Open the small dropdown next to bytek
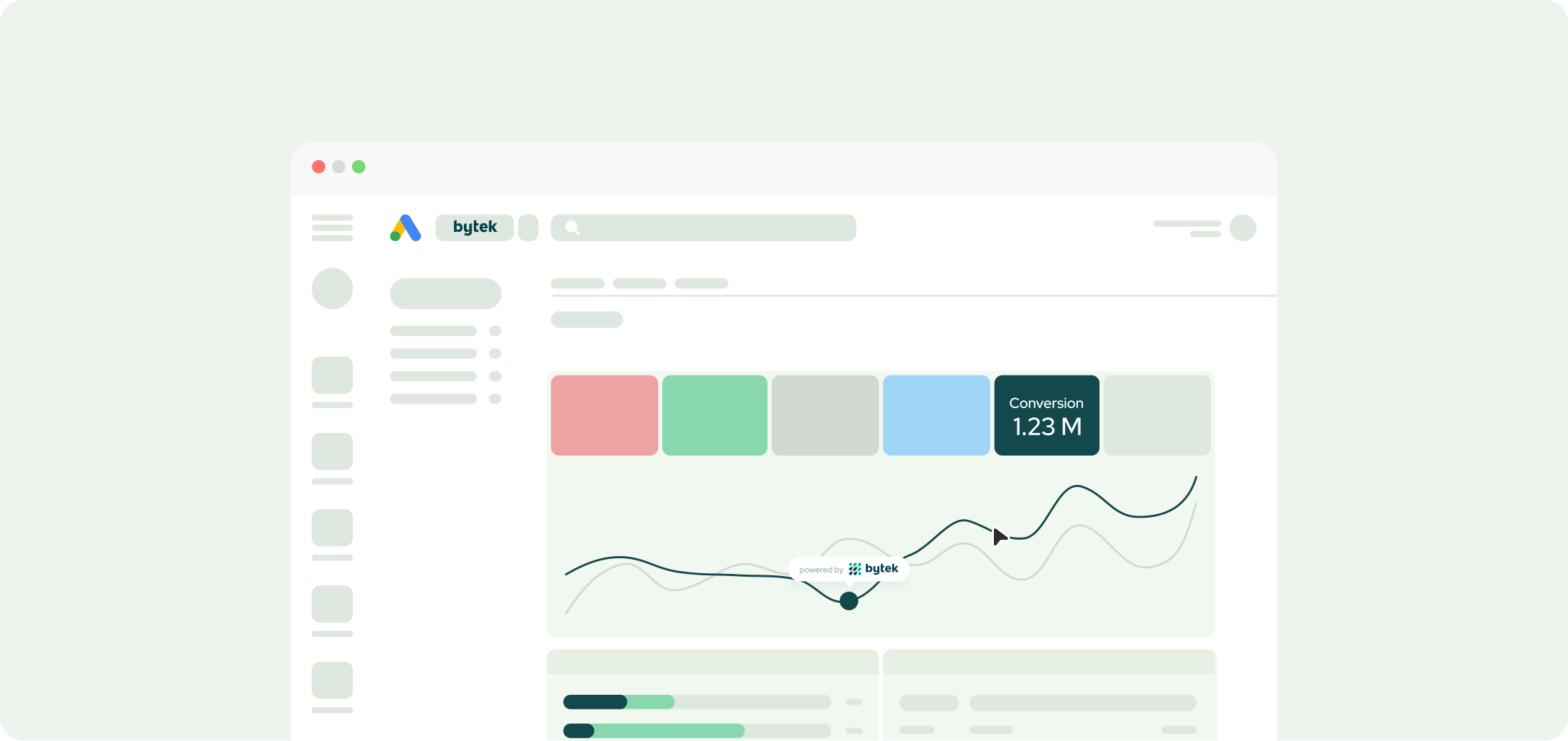This screenshot has width=1568, height=741. tap(528, 228)
